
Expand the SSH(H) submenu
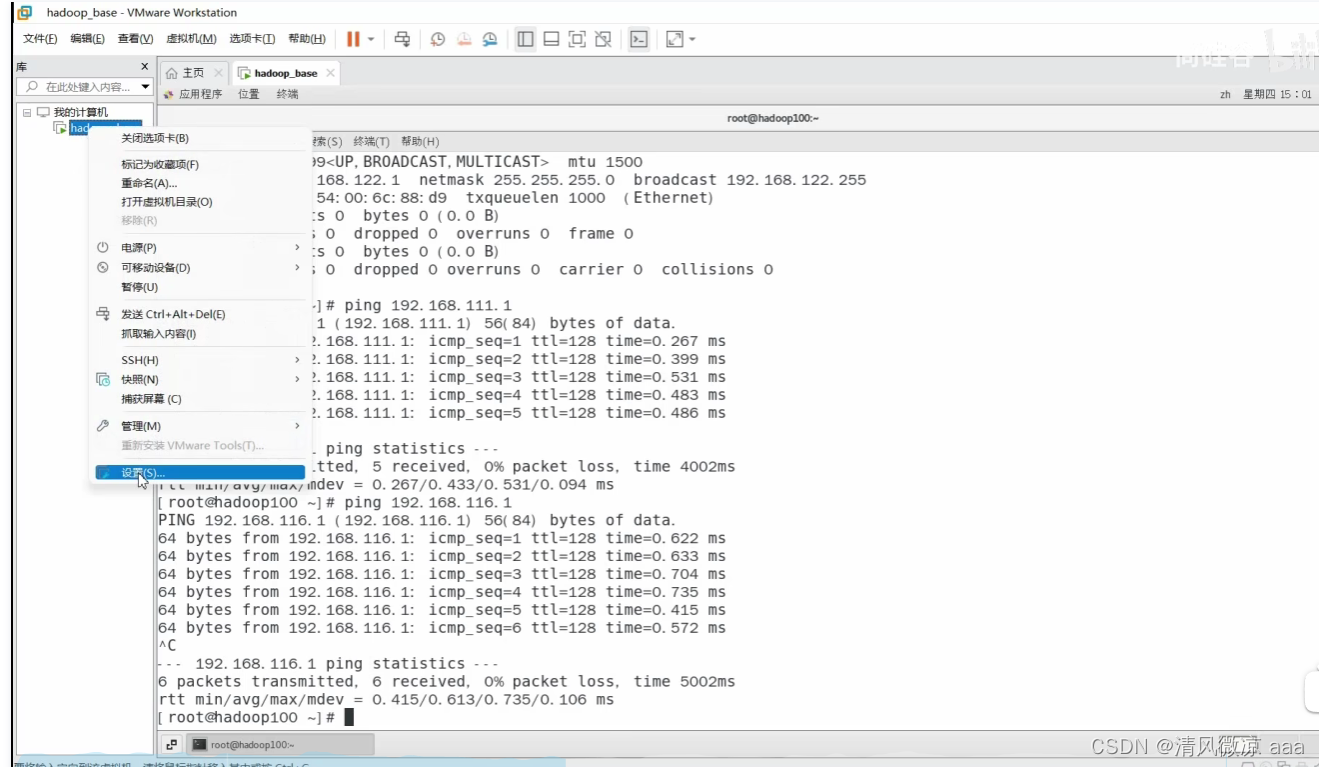click(199, 360)
